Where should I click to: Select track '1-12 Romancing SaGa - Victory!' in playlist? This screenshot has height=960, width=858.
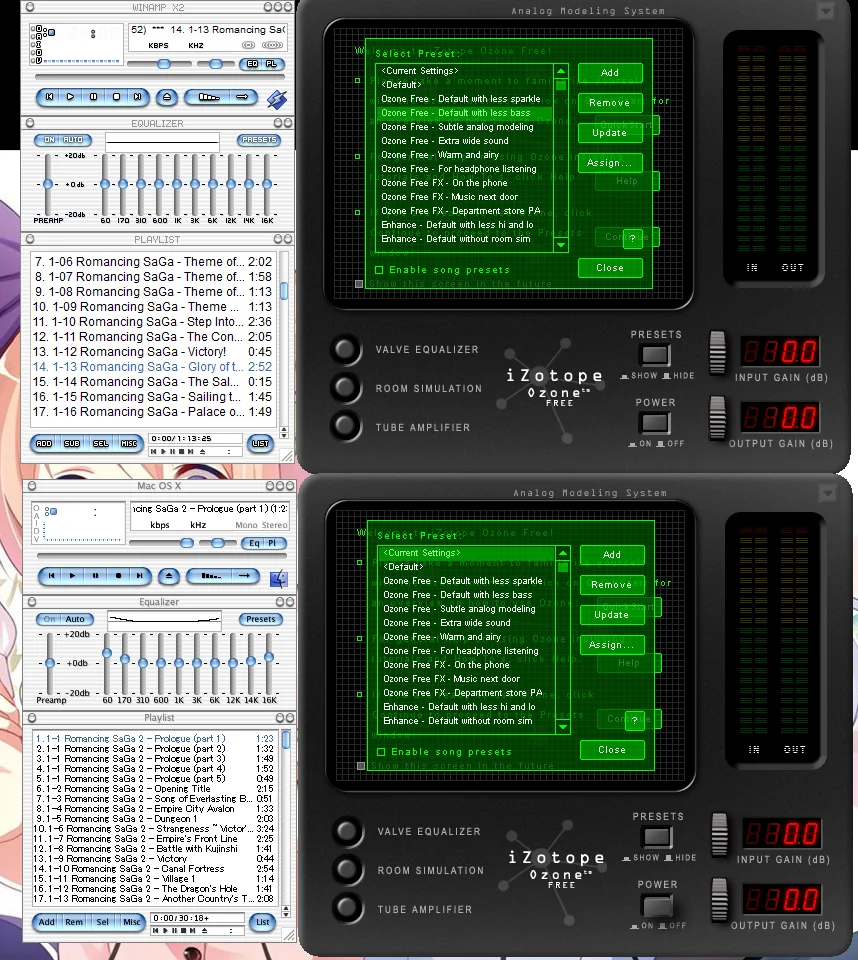(130, 352)
